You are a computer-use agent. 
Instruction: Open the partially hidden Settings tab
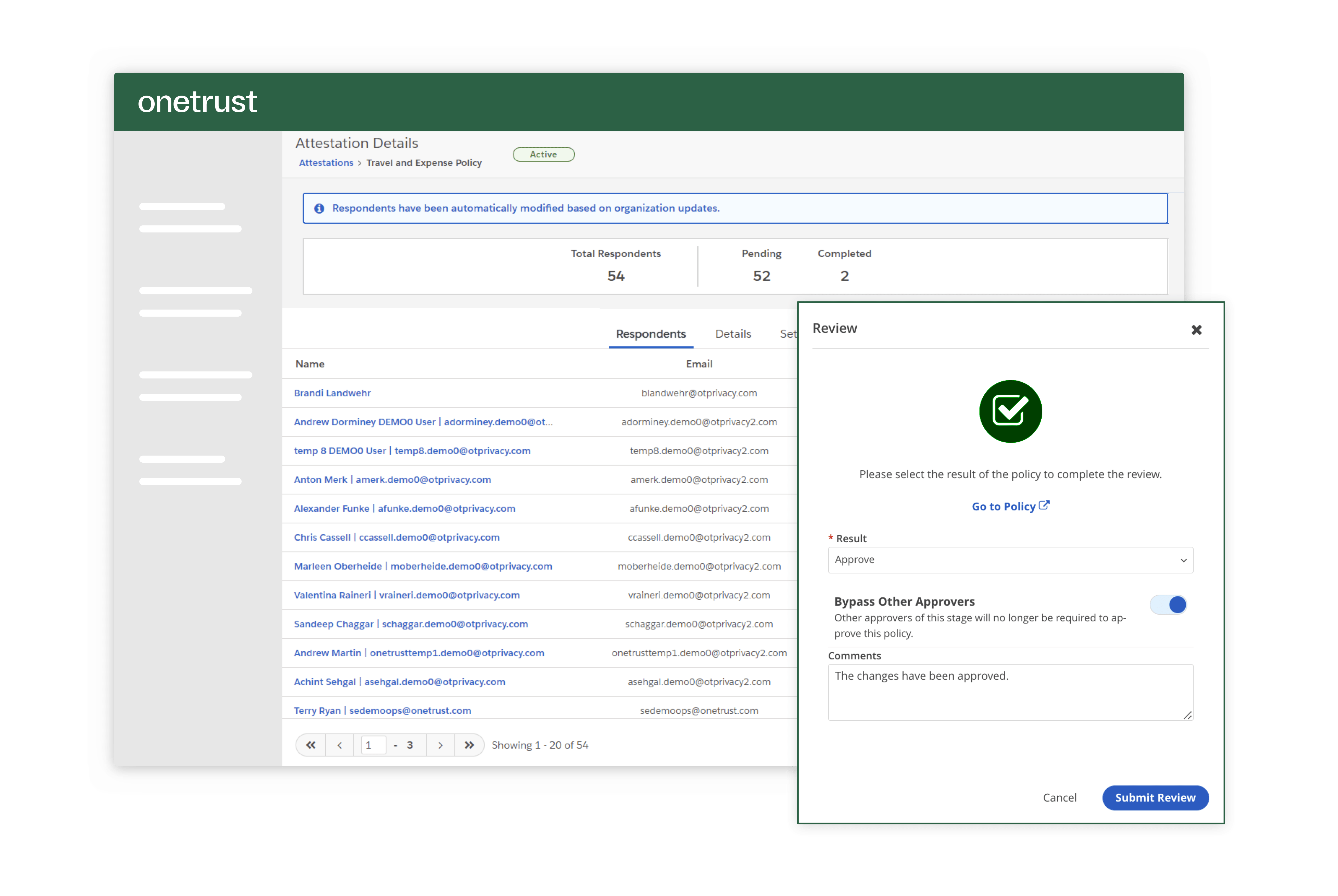pos(788,334)
